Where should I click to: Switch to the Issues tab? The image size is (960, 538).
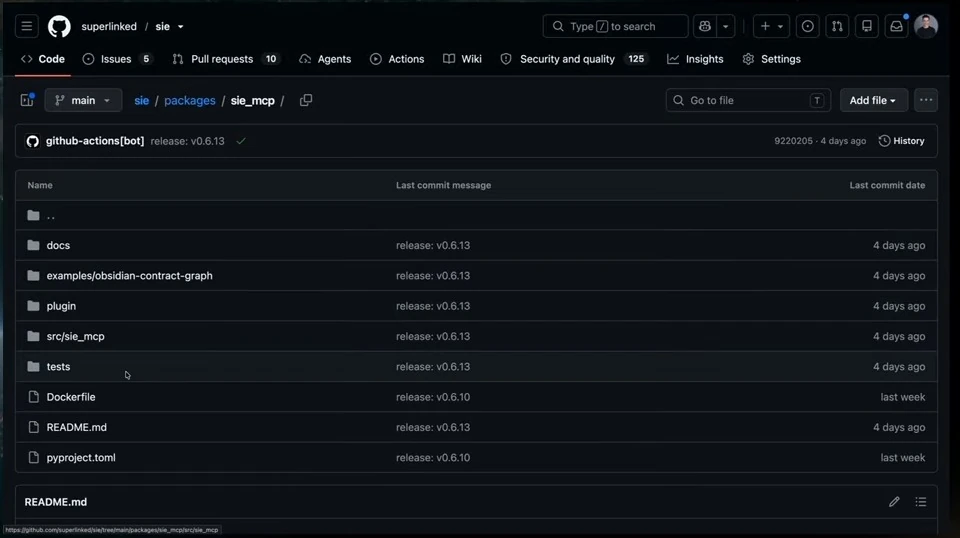[x=117, y=59]
